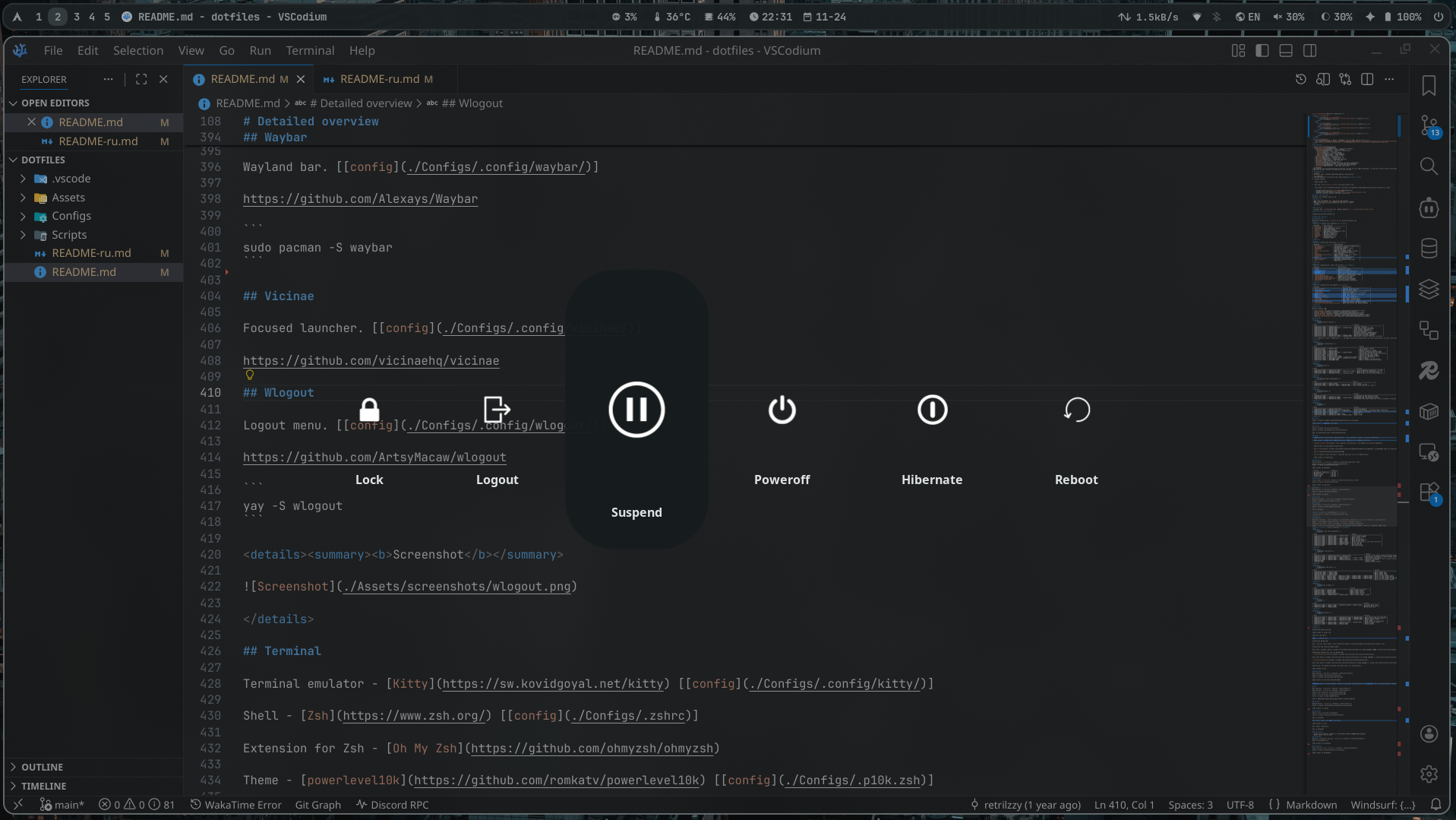Close the README.md editor tab
This screenshot has height=820, width=1456.
301,79
